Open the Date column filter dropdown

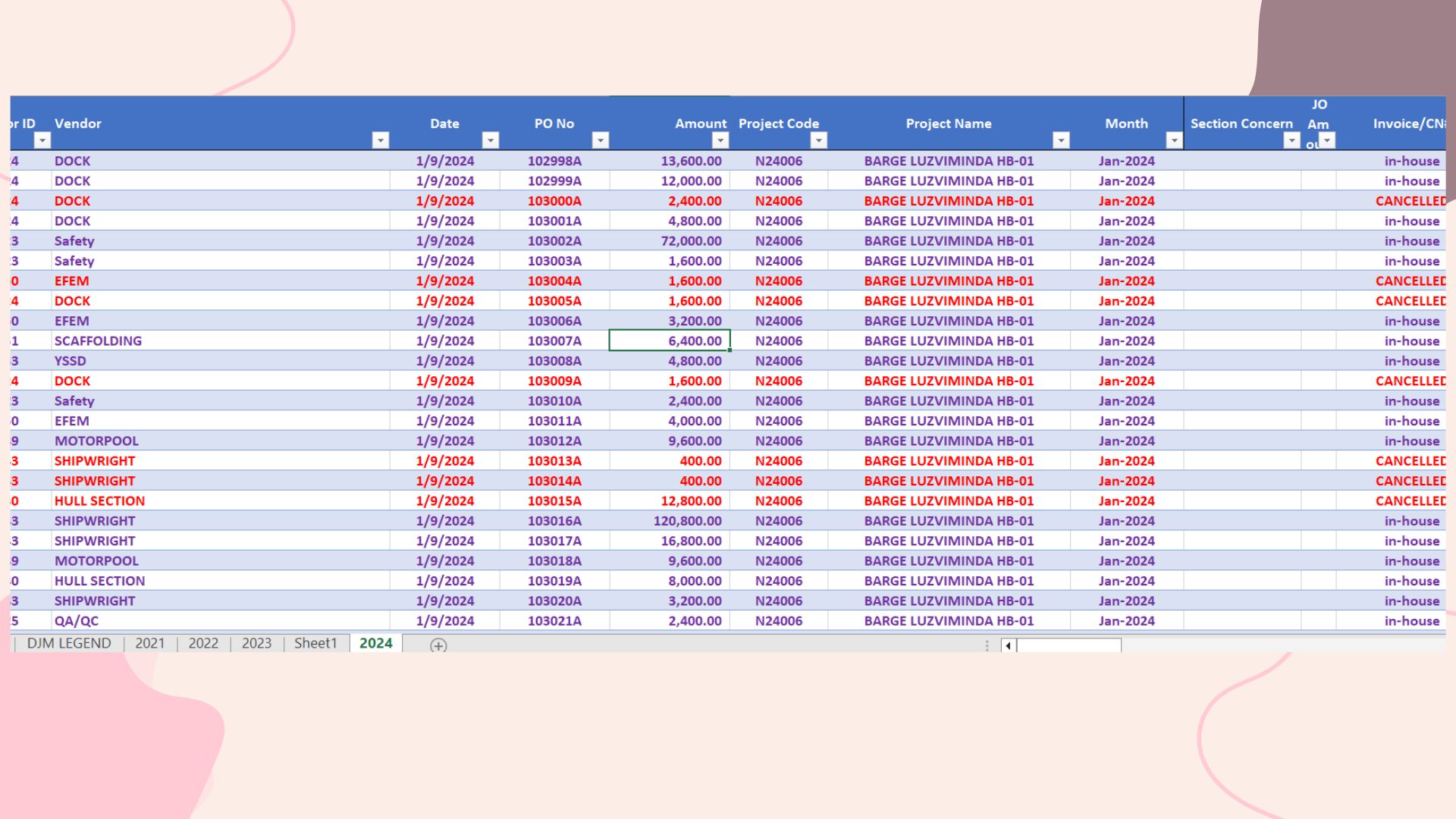pyautogui.click(x=491, y=140)
